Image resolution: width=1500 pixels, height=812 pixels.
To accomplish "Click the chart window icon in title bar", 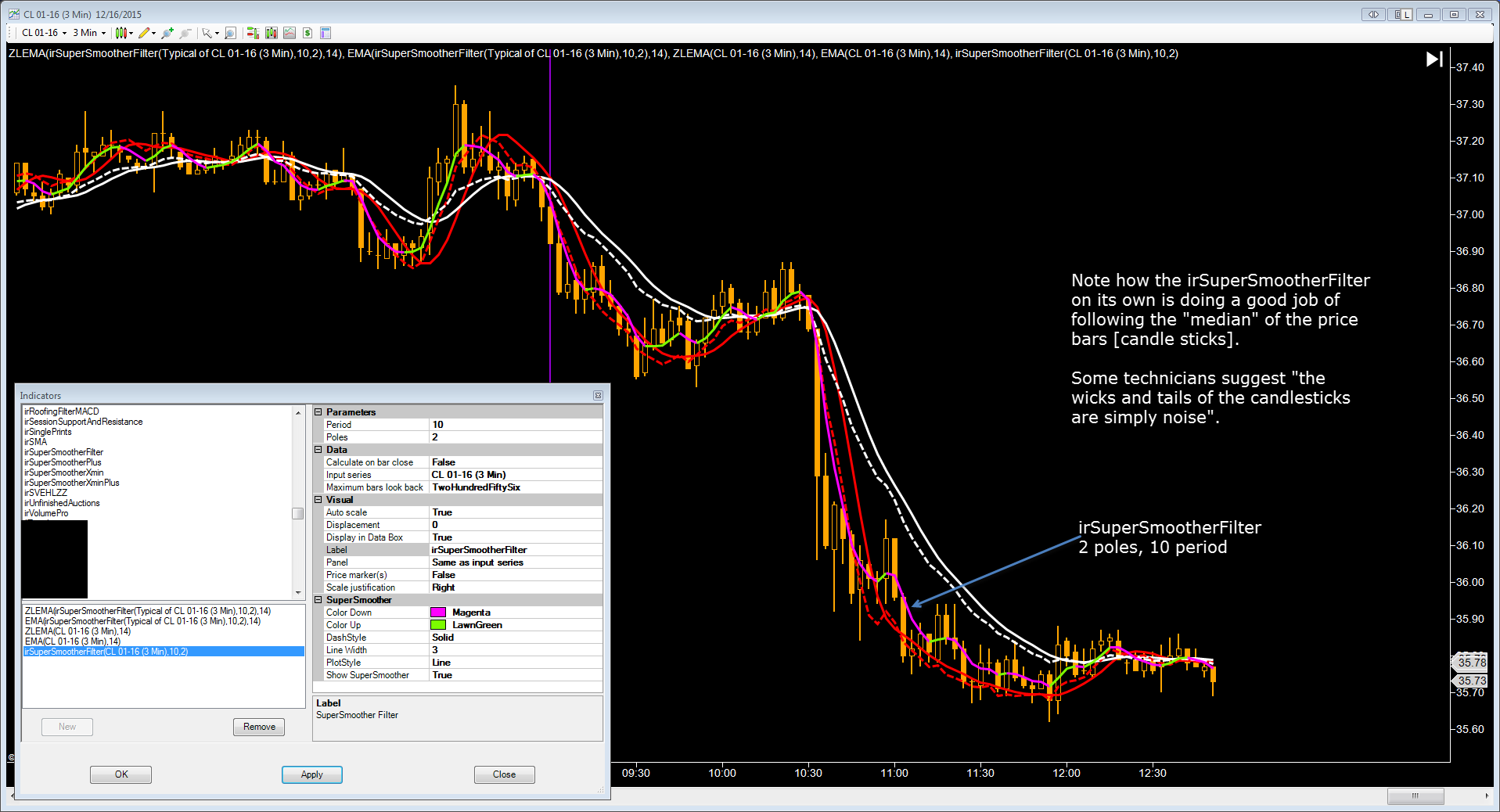I will click(13, 14).
